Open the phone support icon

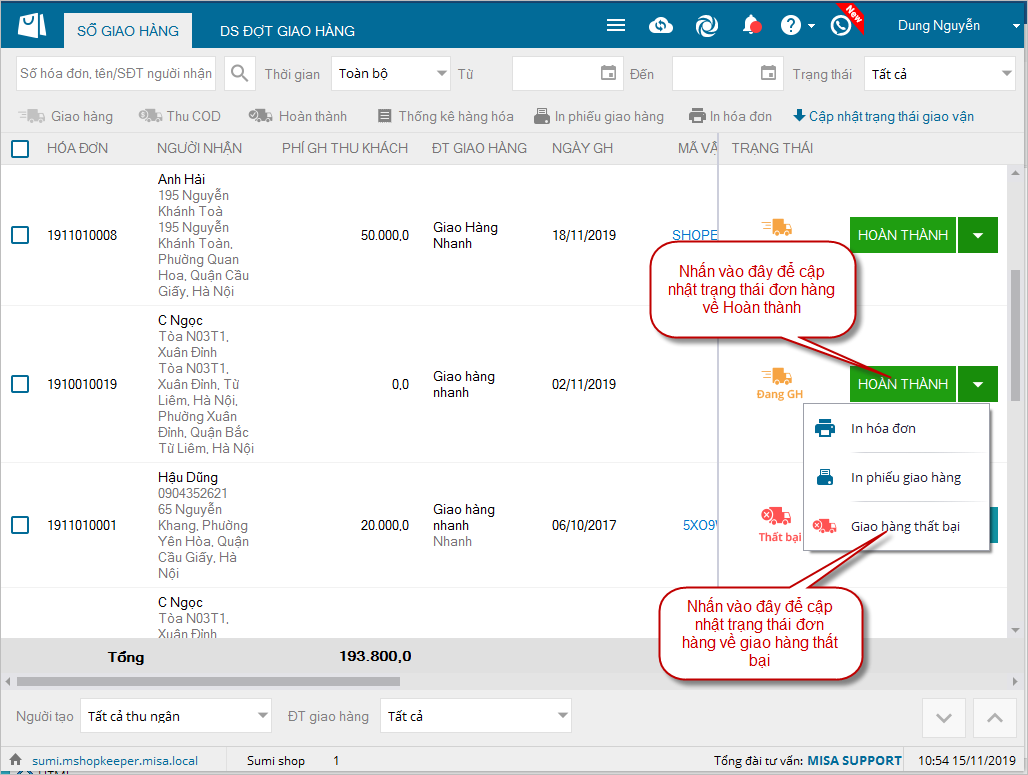tap(841, 26)
